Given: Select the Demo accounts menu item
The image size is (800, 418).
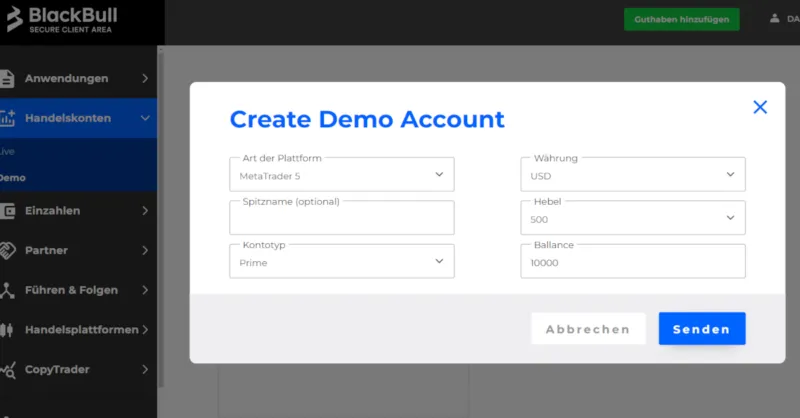Looking at the screenshot, I should (12, 178).
